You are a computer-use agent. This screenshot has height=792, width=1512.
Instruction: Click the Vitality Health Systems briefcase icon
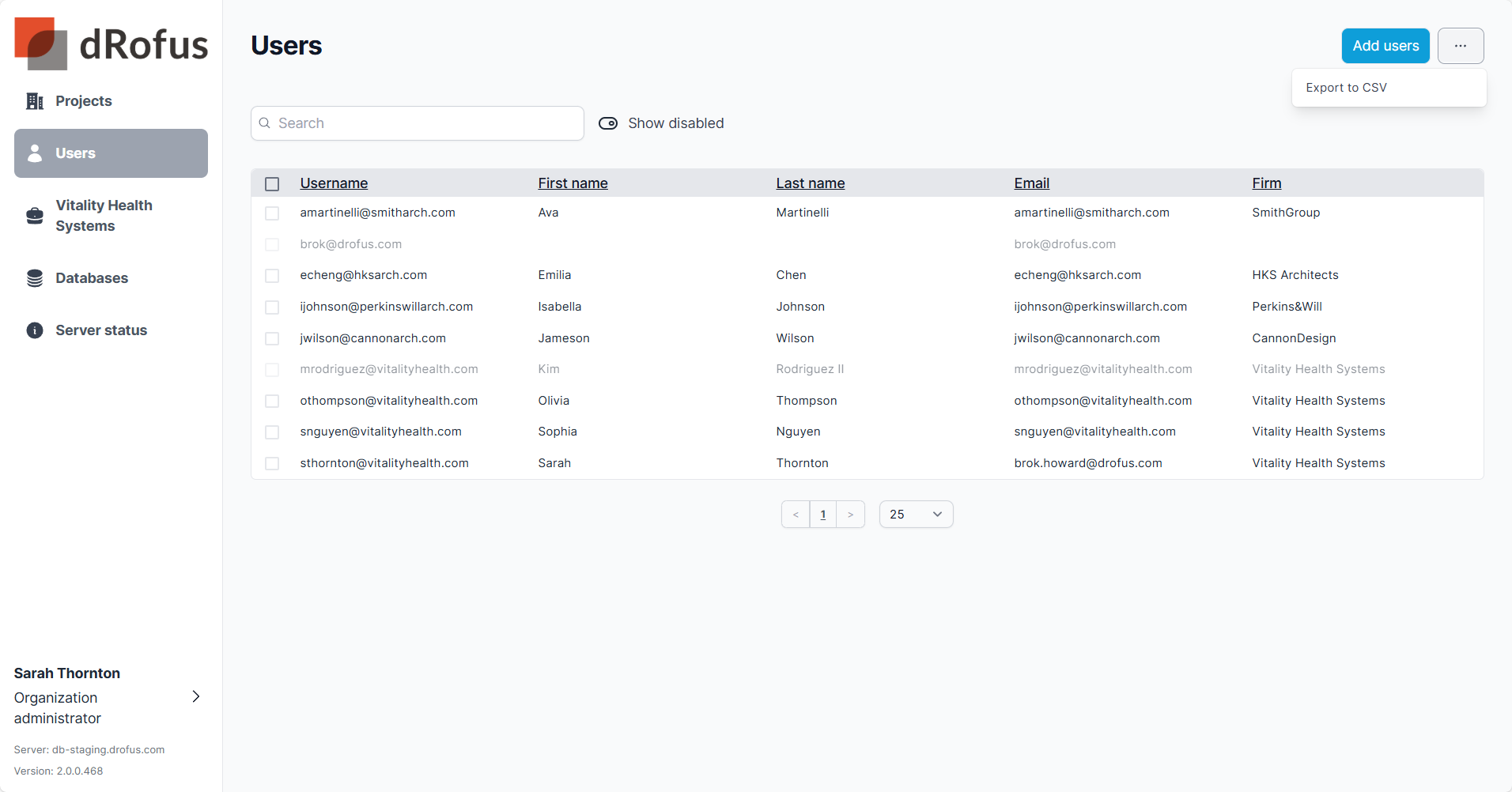(x=35, y=216)
